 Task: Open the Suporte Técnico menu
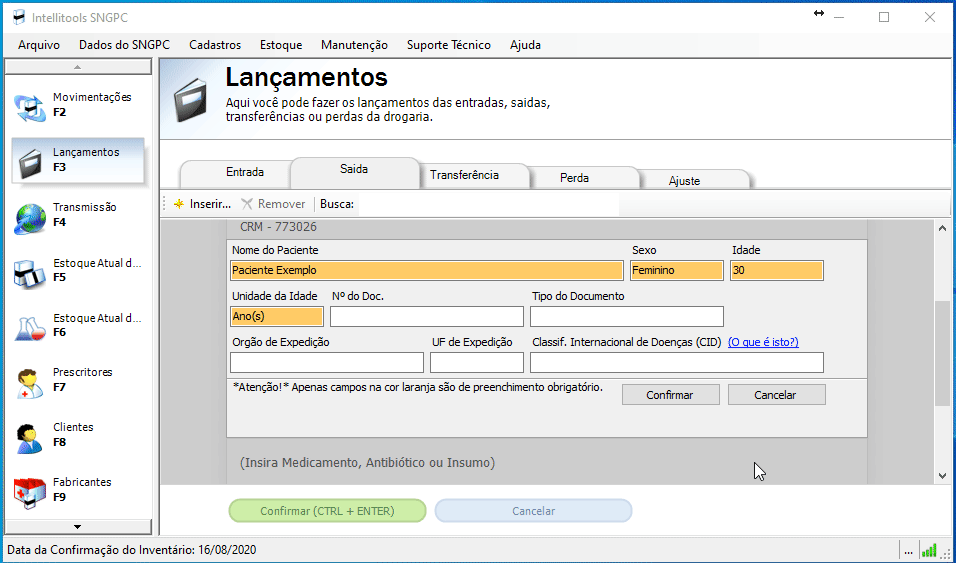pyautogui.click(x=449, y=45)
